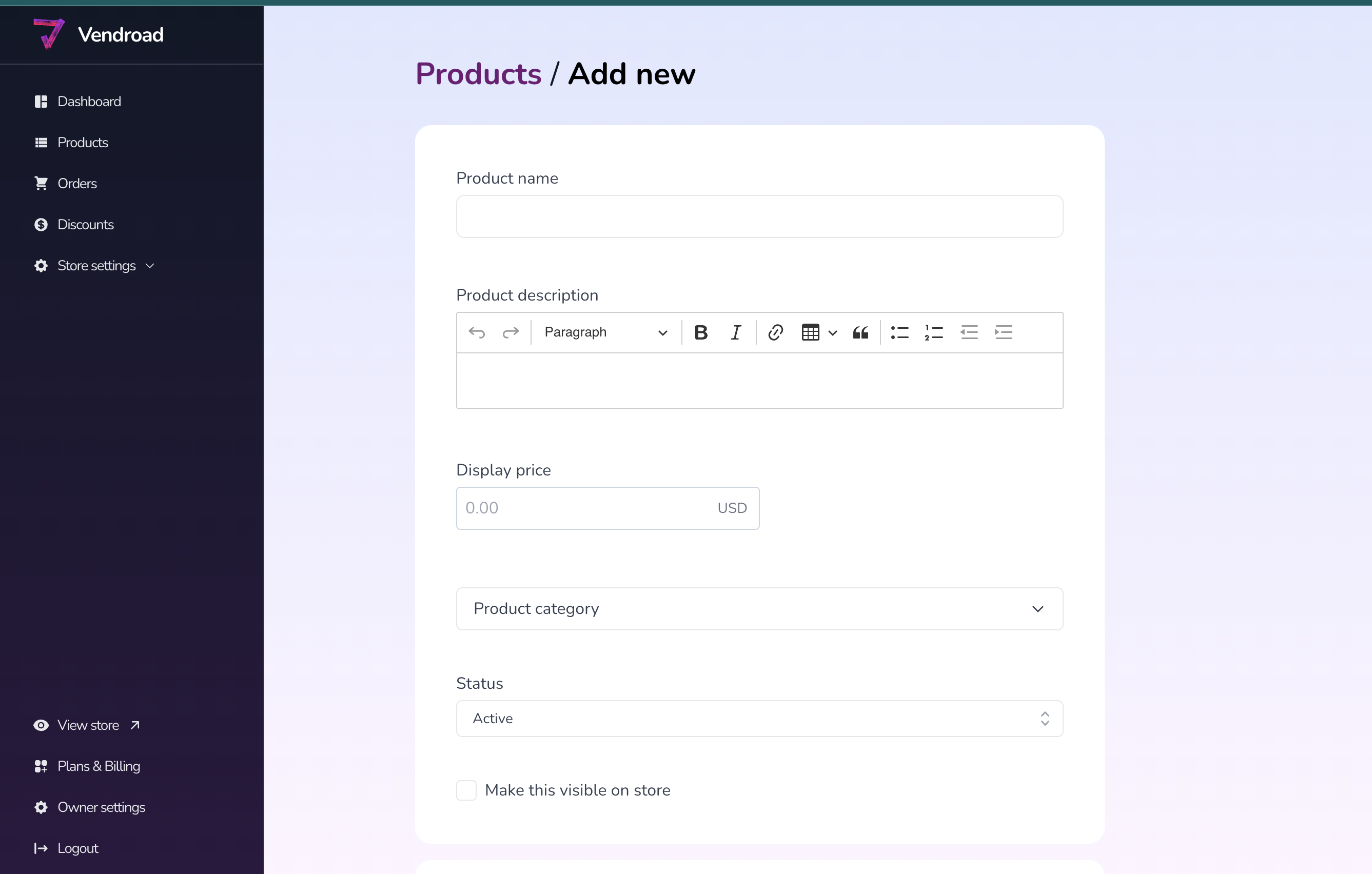
Task: Insert a link in the product description
Action: click(775, 332)
